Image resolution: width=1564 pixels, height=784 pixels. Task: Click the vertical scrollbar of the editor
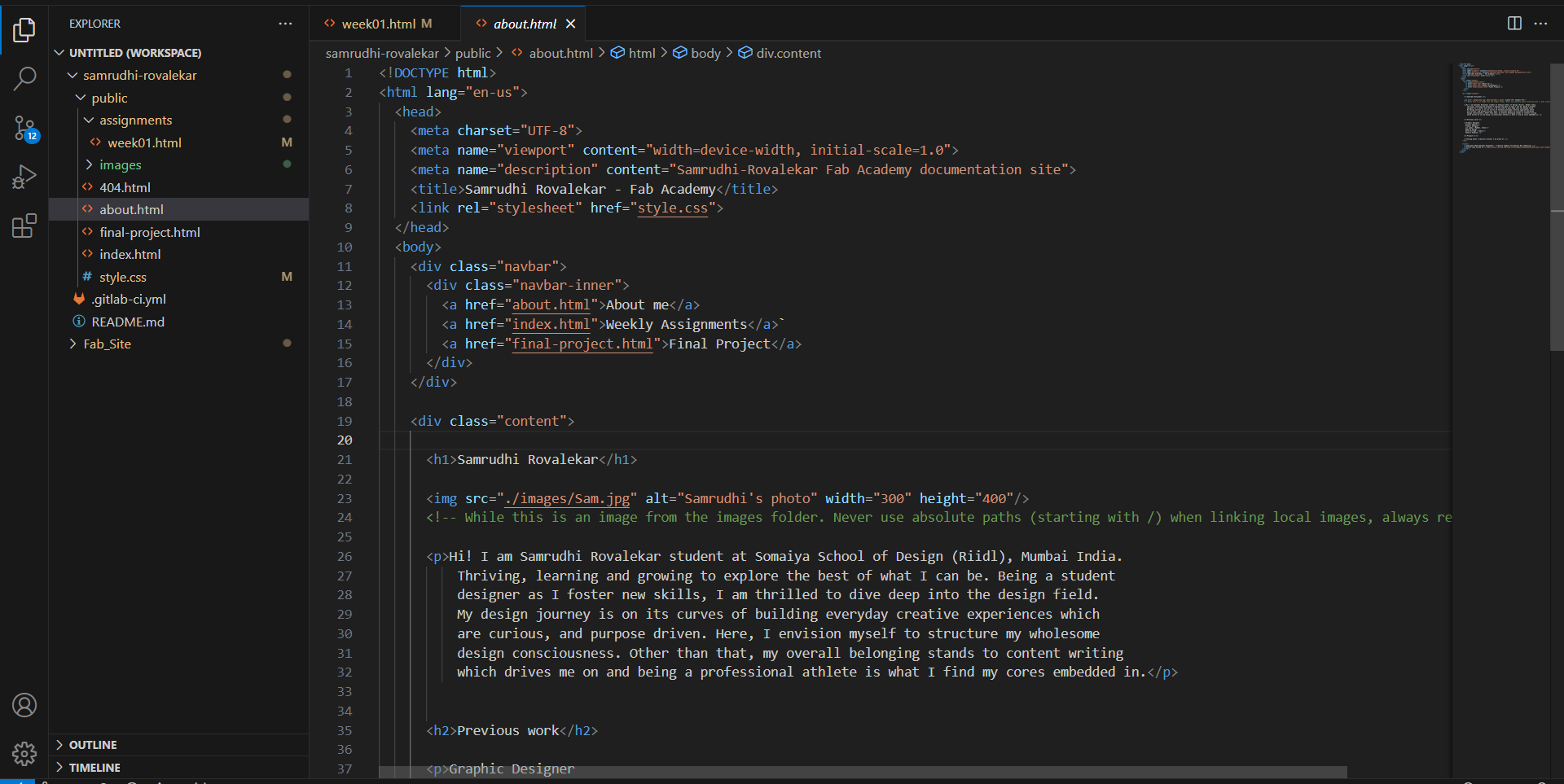[x=1557, y=208]
